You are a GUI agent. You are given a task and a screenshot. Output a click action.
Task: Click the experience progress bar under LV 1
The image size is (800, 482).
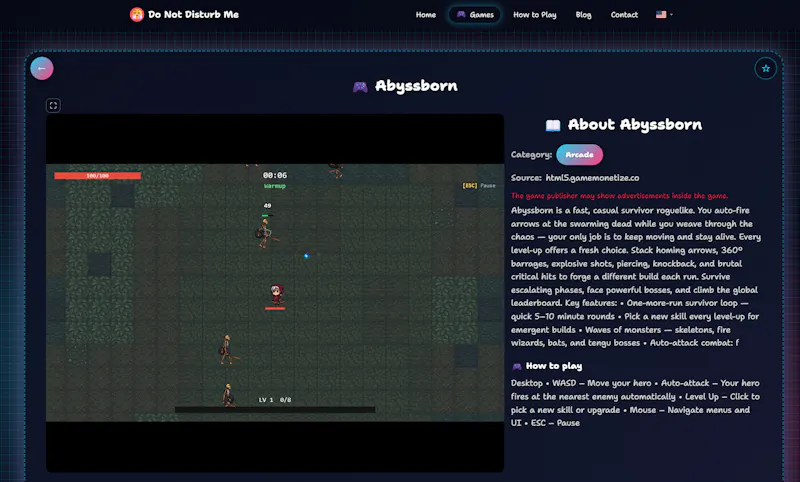click(274, 409)
